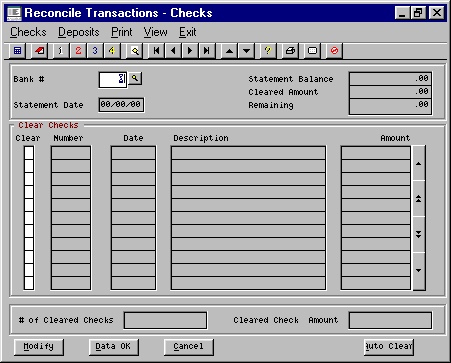
Task: Click the page down double arrow
Action: [419, 235]
